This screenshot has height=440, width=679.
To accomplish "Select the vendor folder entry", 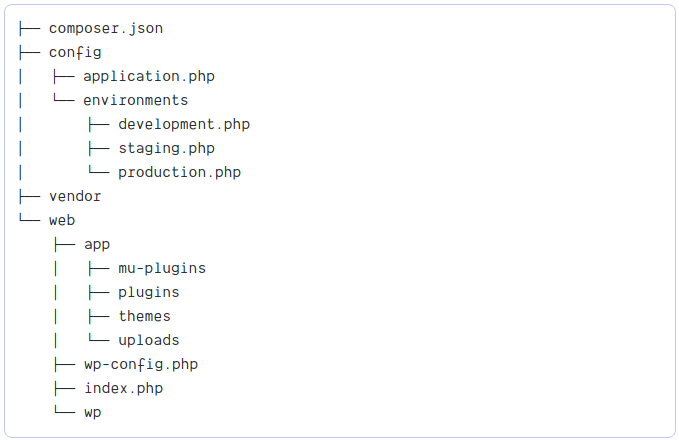I will 75,197.
